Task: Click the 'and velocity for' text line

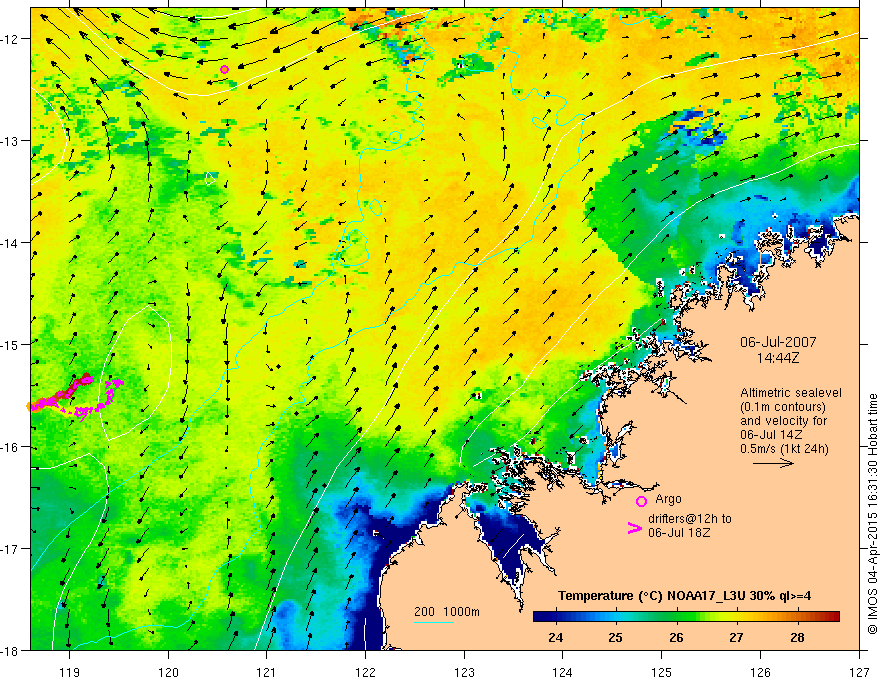Action: click(x=783, y=420)
